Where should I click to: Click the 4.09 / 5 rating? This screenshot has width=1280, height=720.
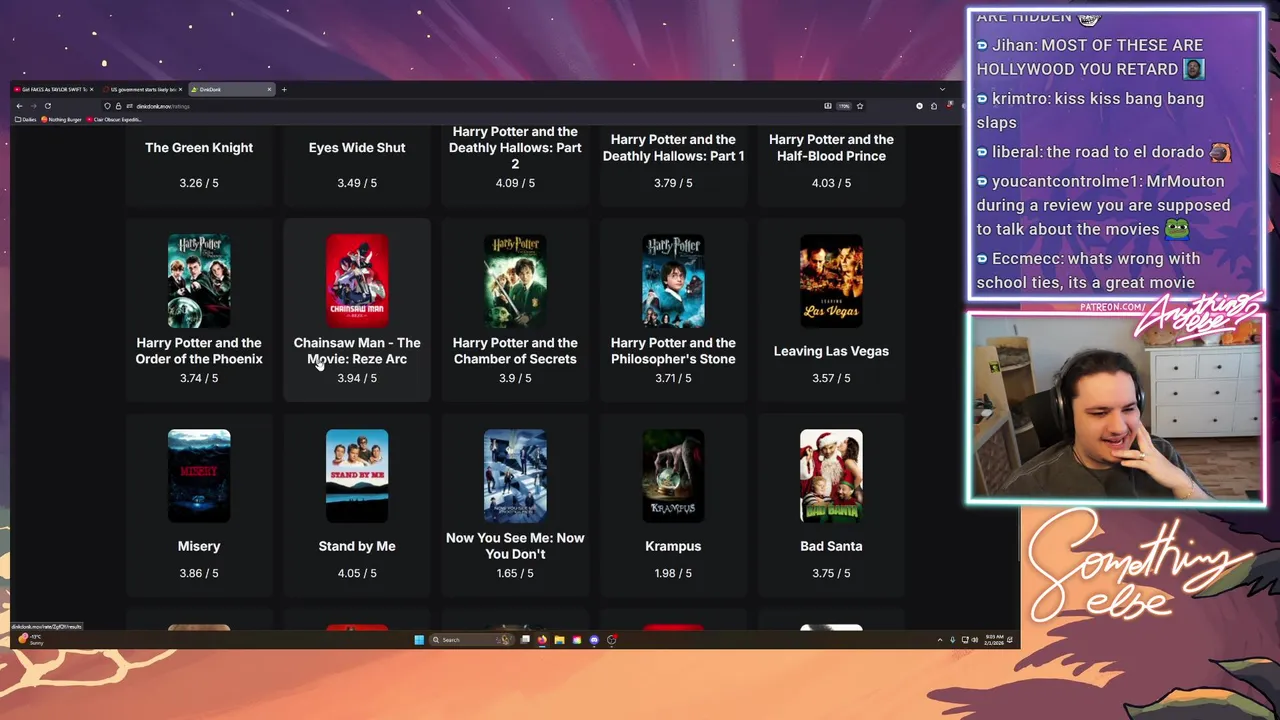[x=515, y=183]
